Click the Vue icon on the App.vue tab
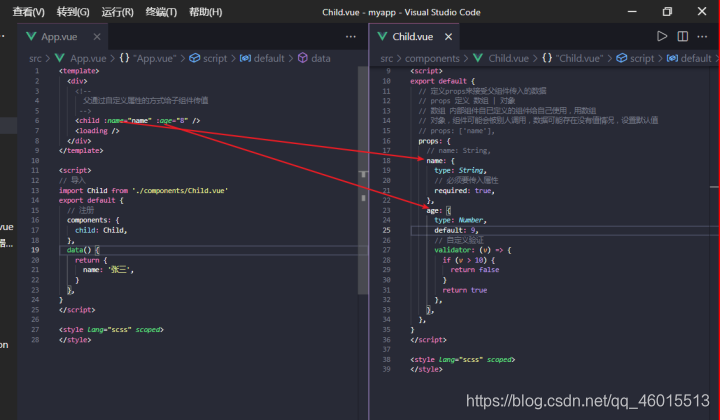Image resolution: width=720 pixels, height=420 pixels. point(31,36)
